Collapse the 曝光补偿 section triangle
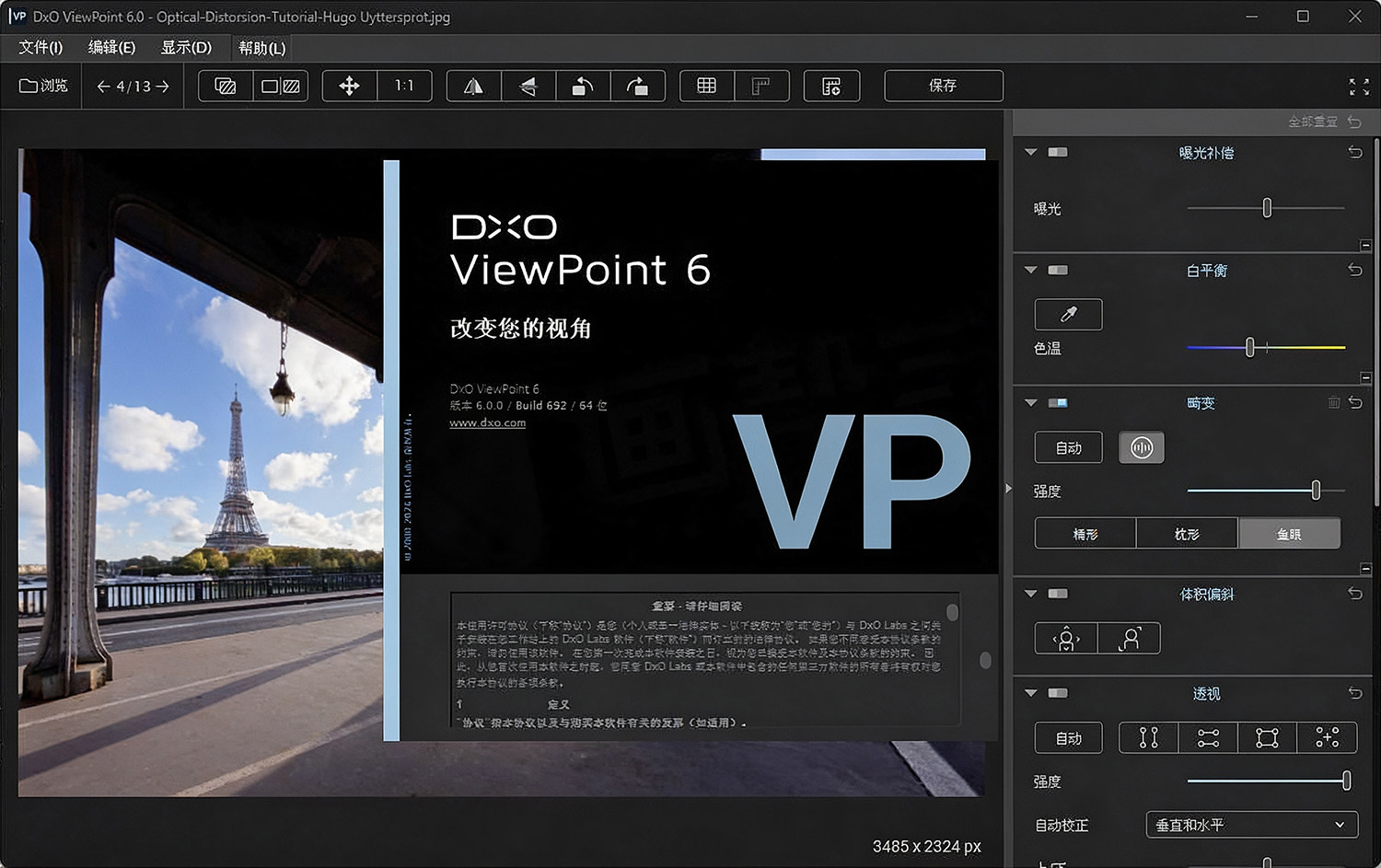 [x=1031, y=152]
